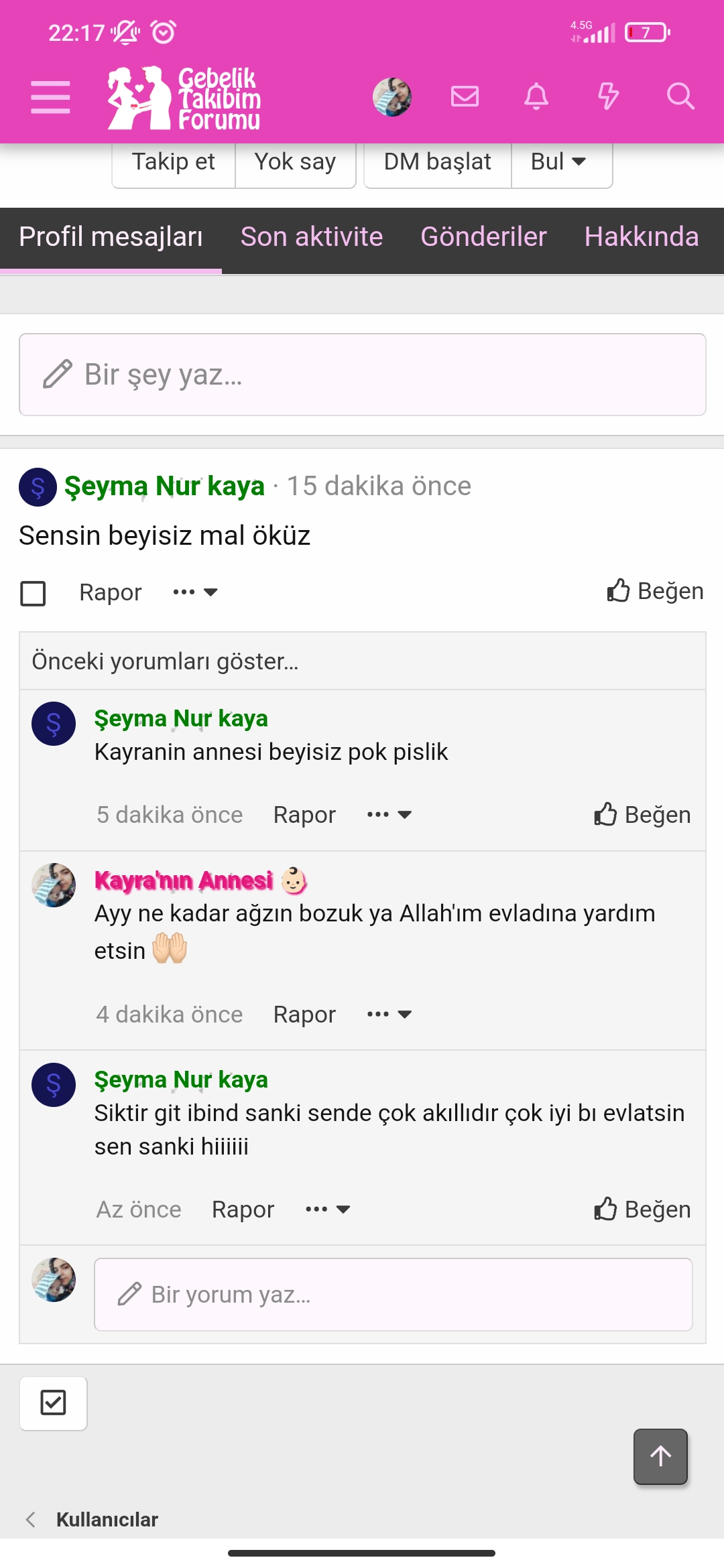Viewport: 724px width, 1568px height.
Task: Like the 'Sensin beyisiz mal öküz' message
Action: pos(655,591)
